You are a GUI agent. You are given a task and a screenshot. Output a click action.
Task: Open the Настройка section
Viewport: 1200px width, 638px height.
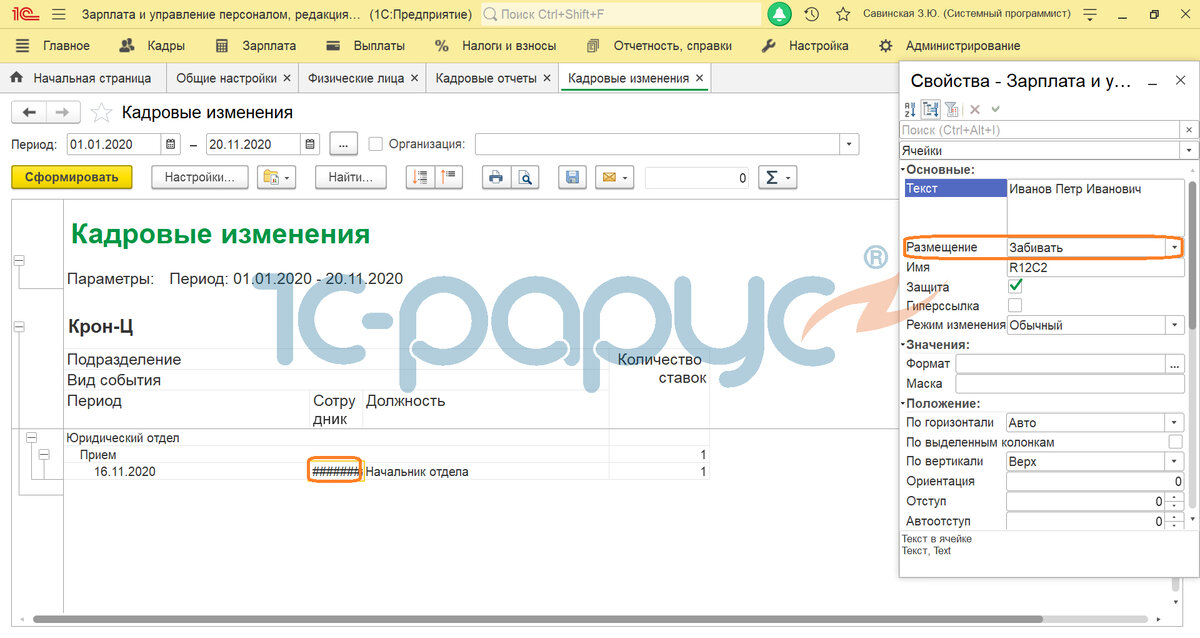[x=805, y=46]
